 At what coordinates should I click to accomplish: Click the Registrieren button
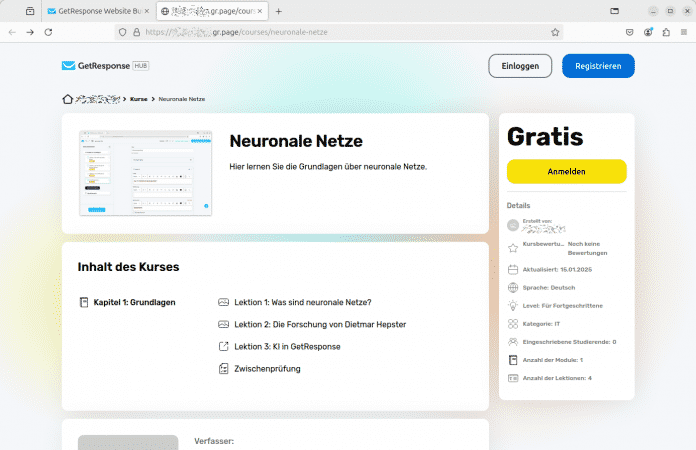click(598, 66)
